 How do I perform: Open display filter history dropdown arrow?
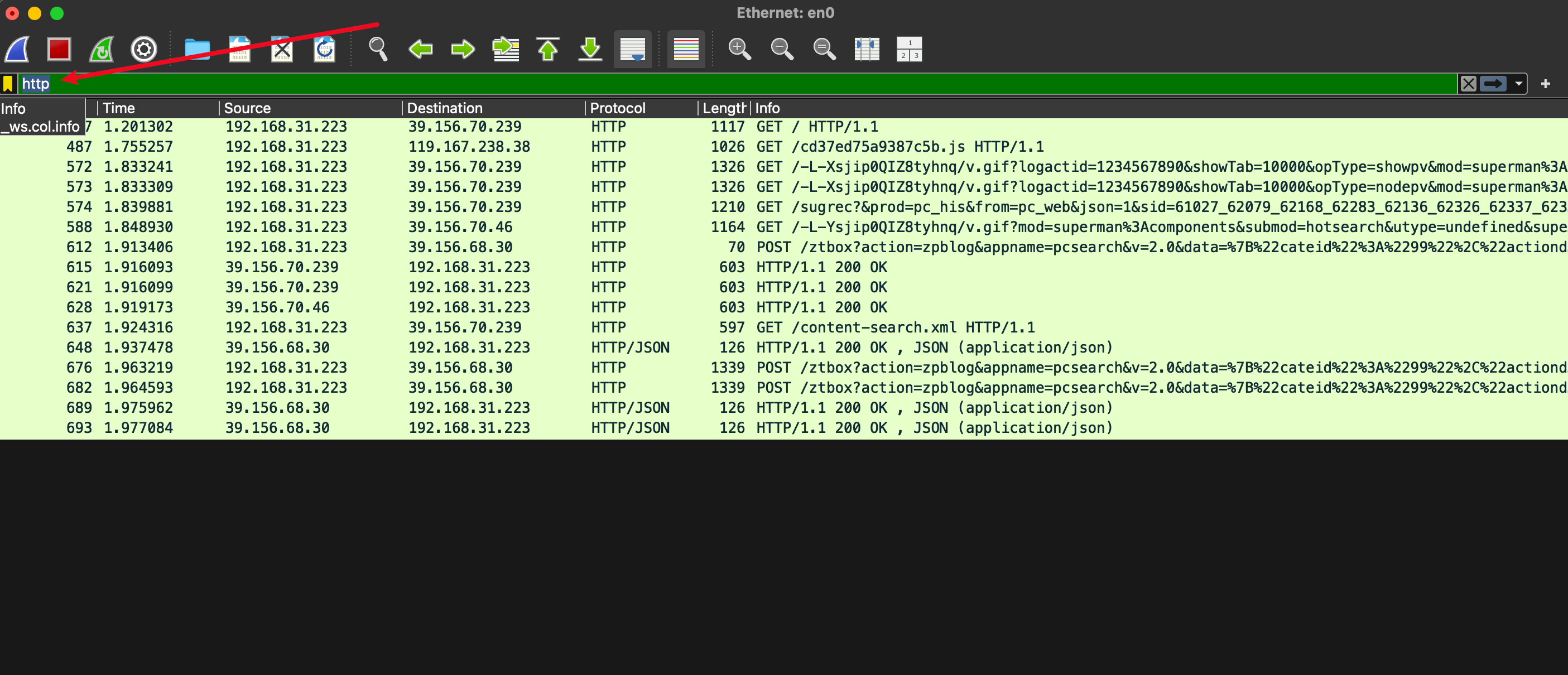coord(1519,84)
